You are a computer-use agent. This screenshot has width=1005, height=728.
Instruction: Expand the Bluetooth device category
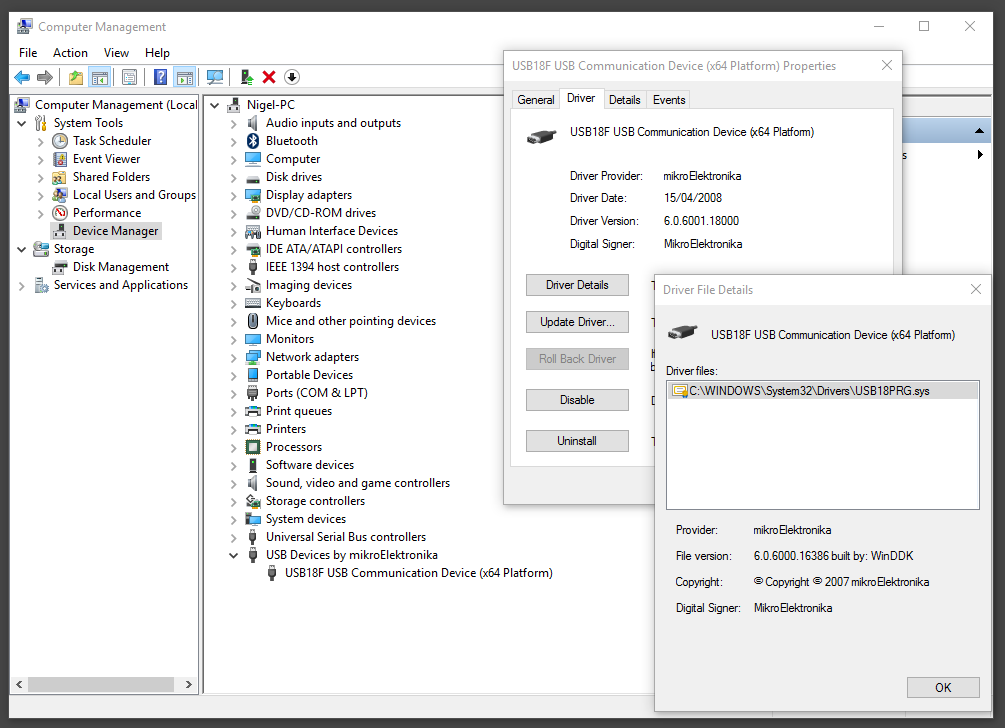[234, 141]
